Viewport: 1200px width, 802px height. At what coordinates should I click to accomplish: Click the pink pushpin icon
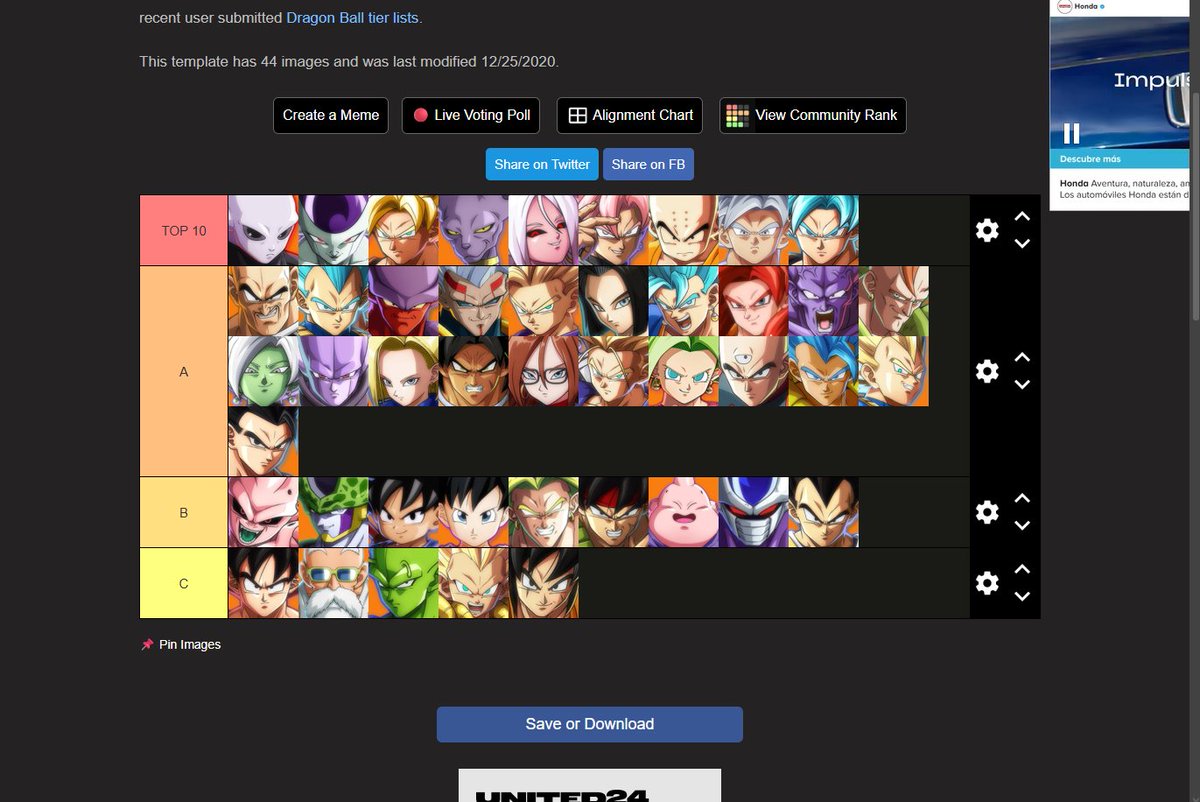pyautogui.click(x=148, y=645)
